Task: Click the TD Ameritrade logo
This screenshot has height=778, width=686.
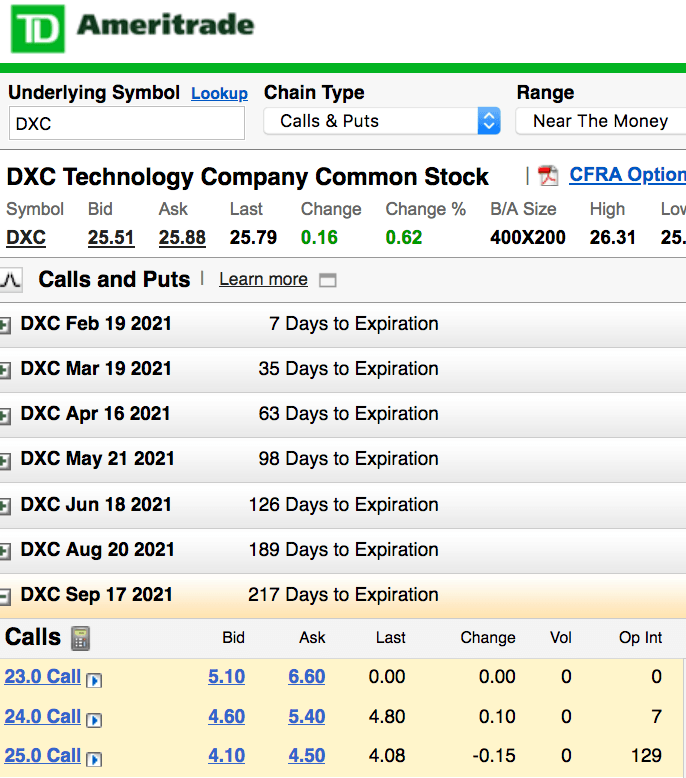Action: pyautogui.click(x=132, y=28)
